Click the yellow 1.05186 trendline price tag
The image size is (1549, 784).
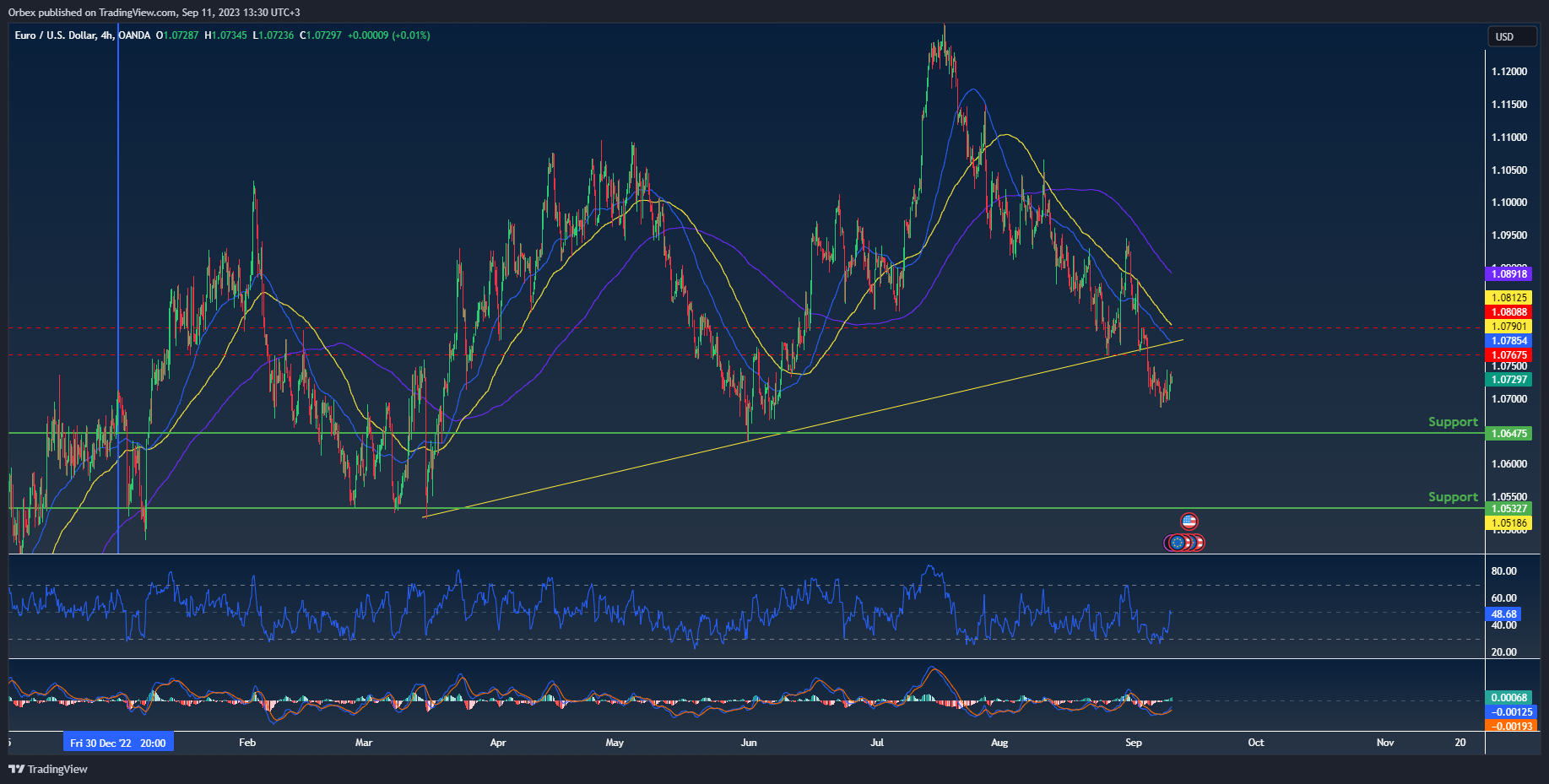coord(1508,523)
